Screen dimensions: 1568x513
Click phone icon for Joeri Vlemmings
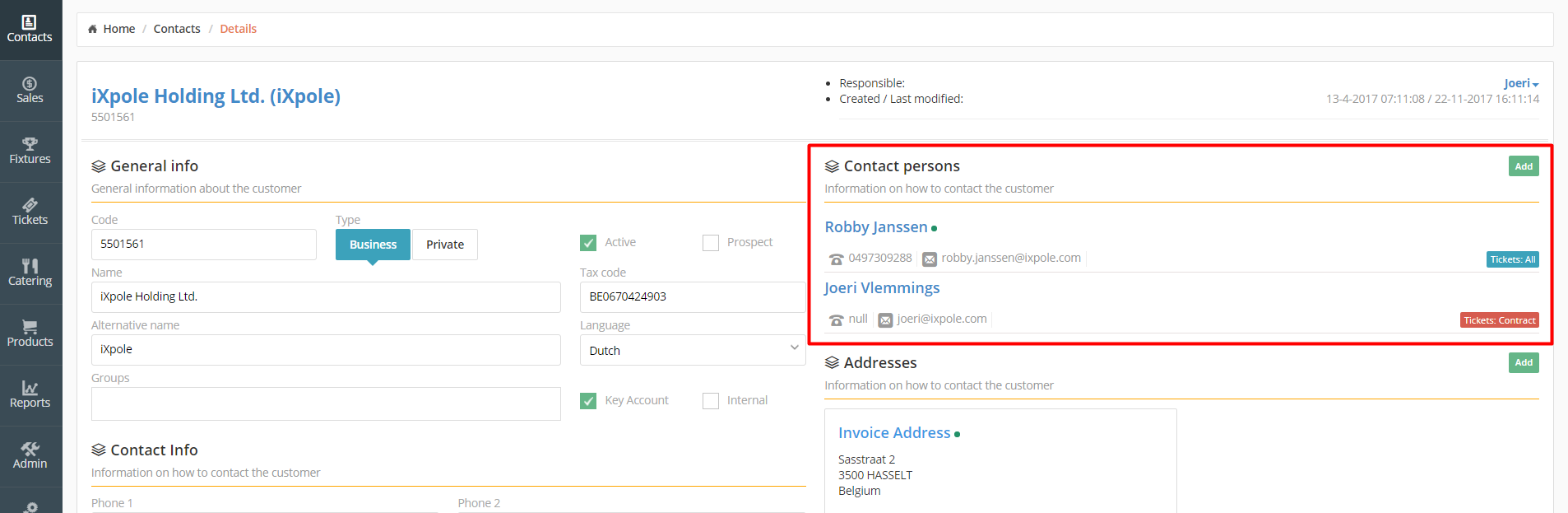pos(837,320)
